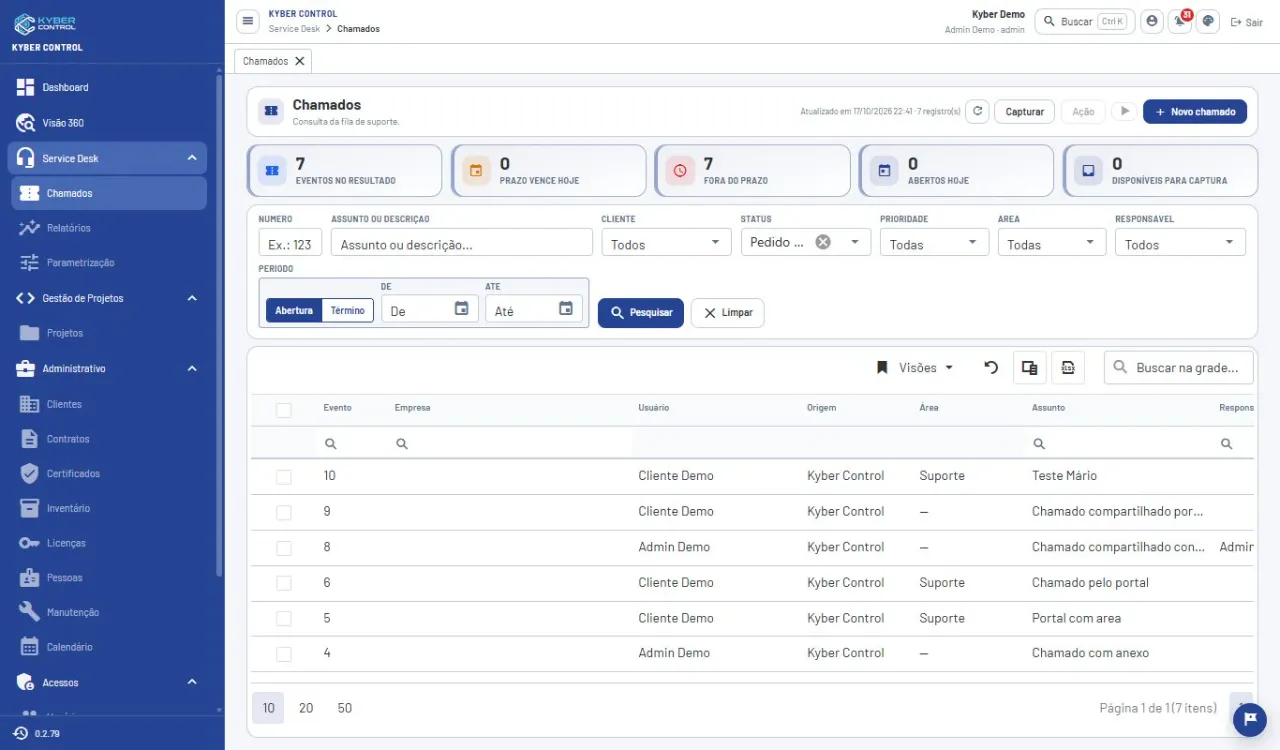Clear the Status filter with the X icon
The width and height of the screenshot is (1280, 750).
coord(823,242)
